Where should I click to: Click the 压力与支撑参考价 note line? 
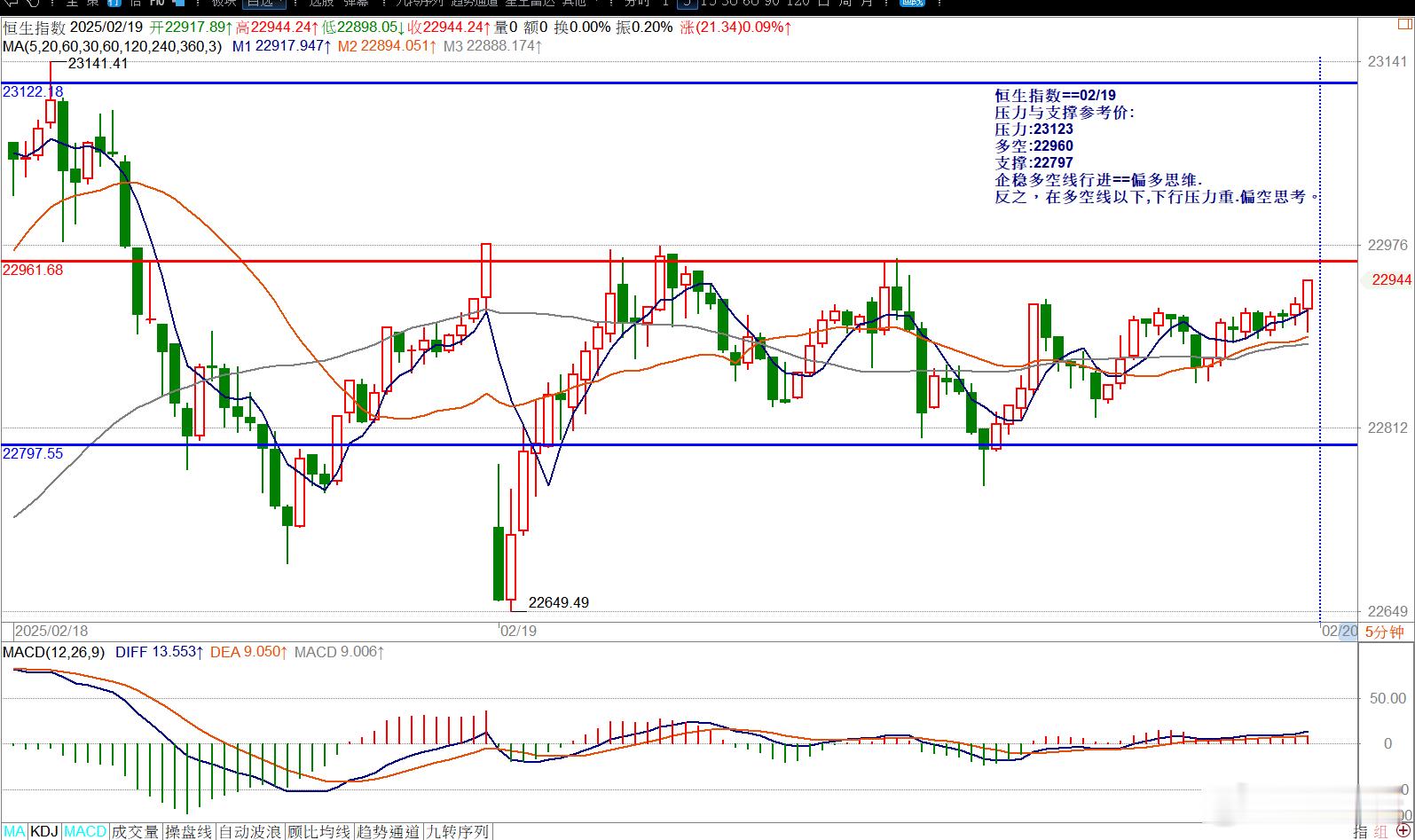1065,113
